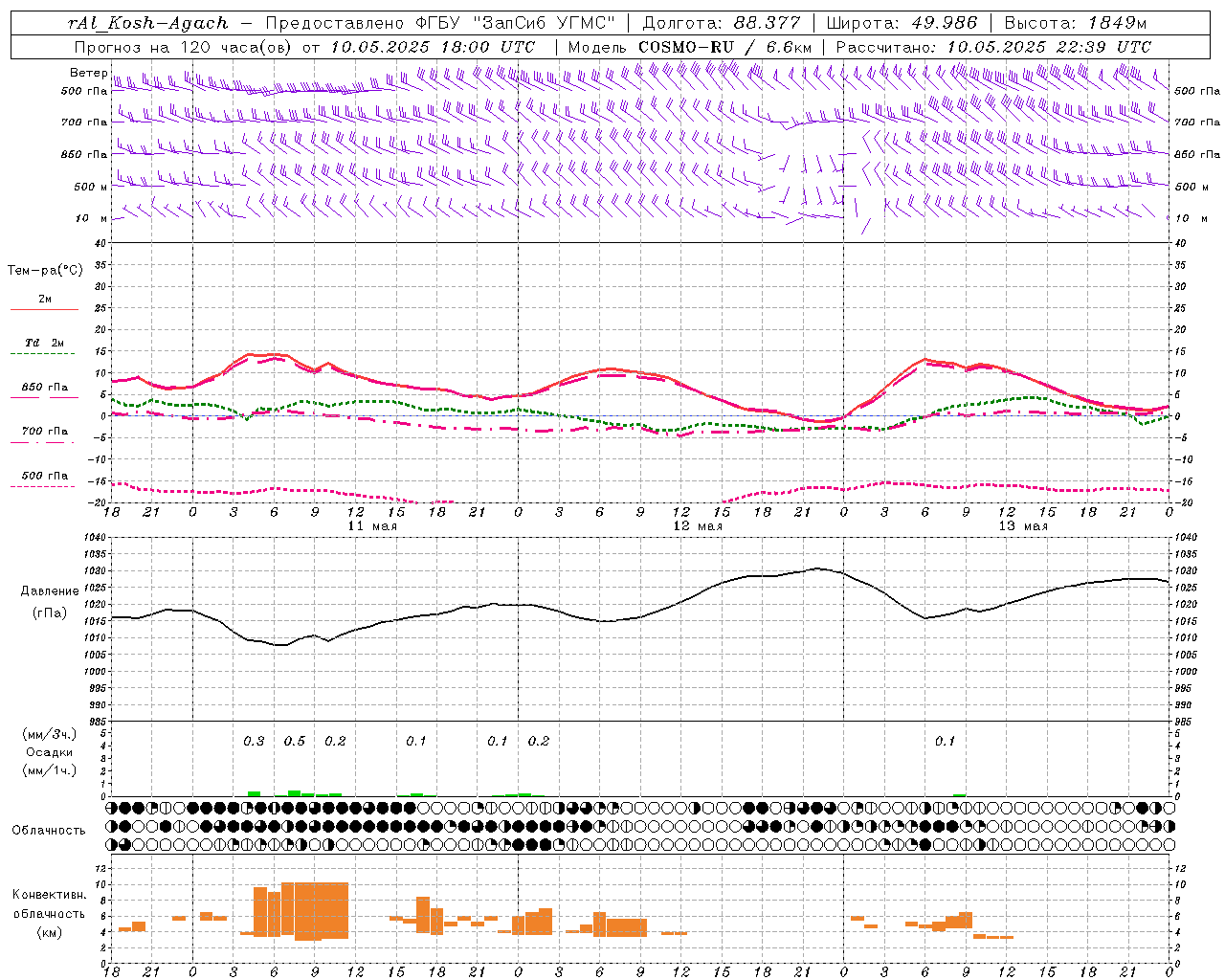Screen dimensions: 1225x980
Task: Click the dotted 500 гПа temperature legend line
Action: tap(44, 486)
